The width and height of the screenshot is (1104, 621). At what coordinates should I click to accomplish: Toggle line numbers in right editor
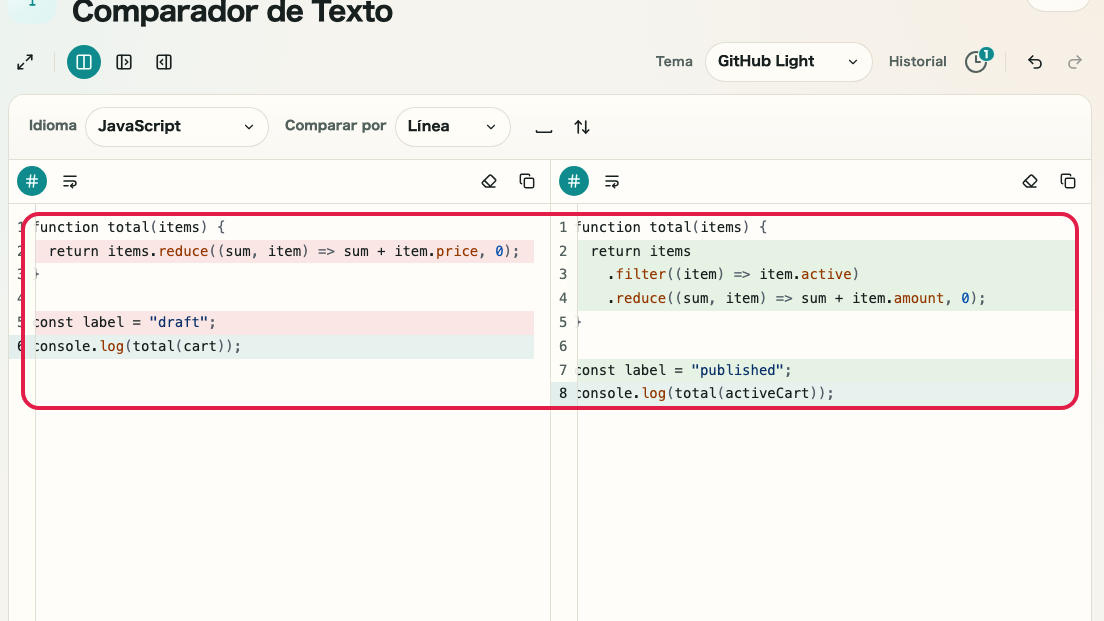click(574, 182)
